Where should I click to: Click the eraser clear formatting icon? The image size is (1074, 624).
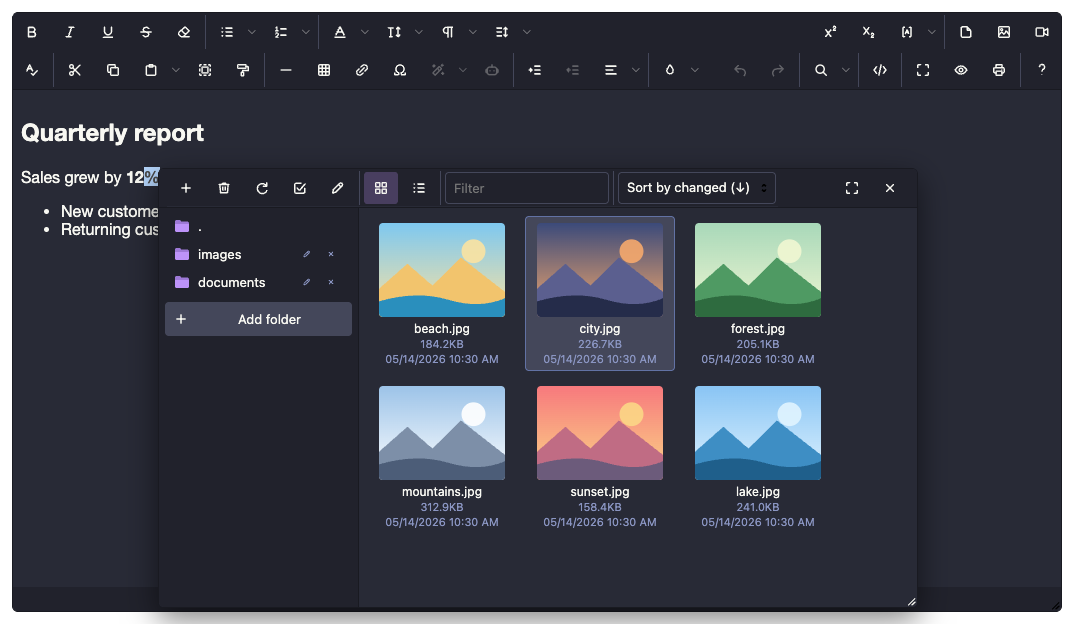click(x=184, y=32)
